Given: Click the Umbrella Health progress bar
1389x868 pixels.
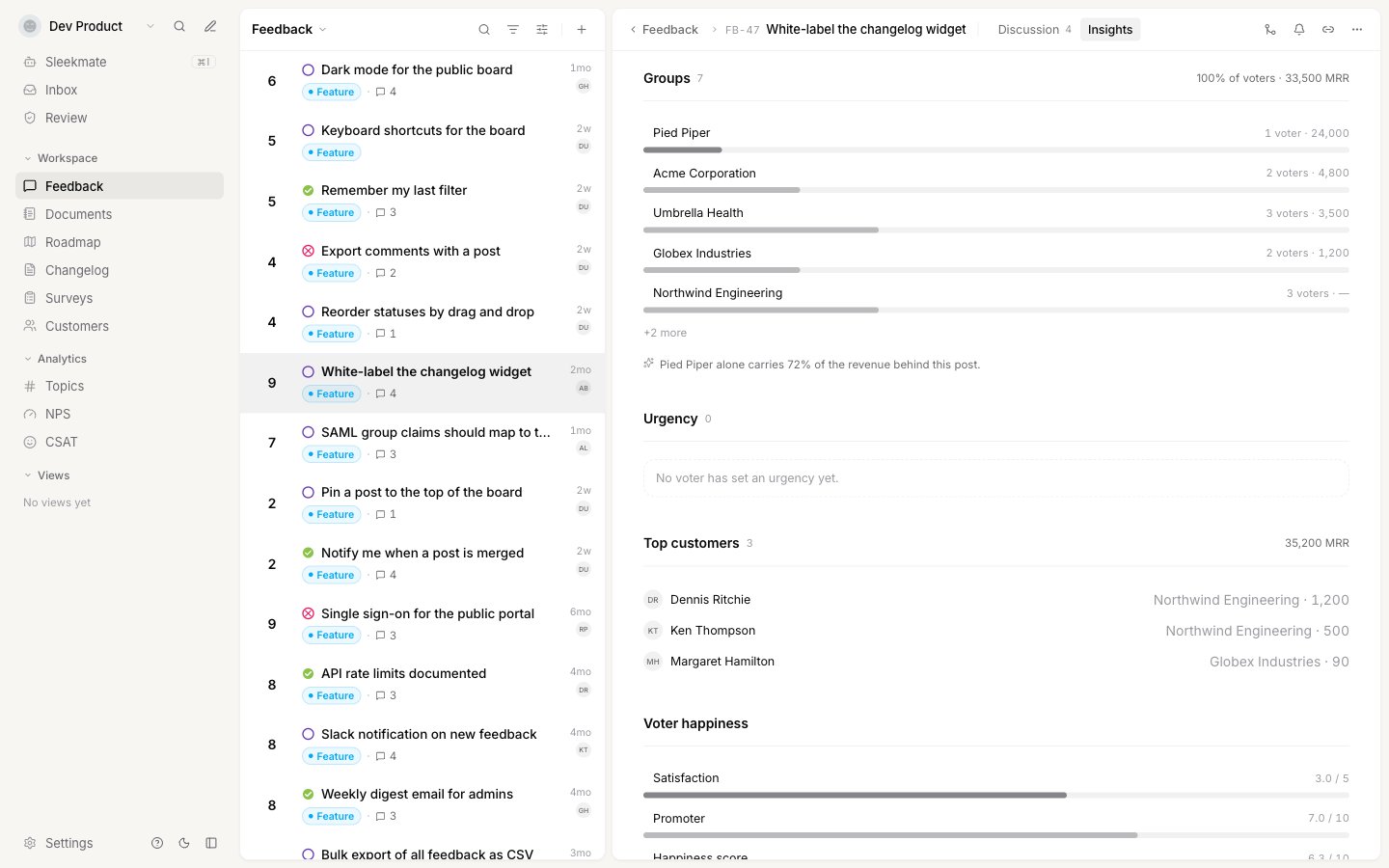Looking at the screenshot, I should coord(996,230).
